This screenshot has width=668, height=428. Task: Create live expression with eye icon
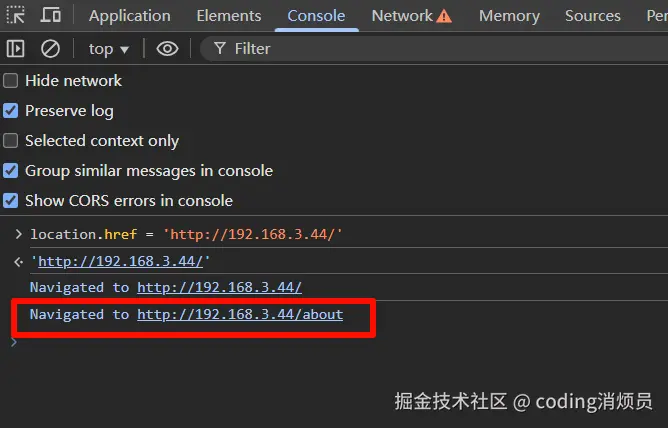pyautogui.click(x=167, y=48)
